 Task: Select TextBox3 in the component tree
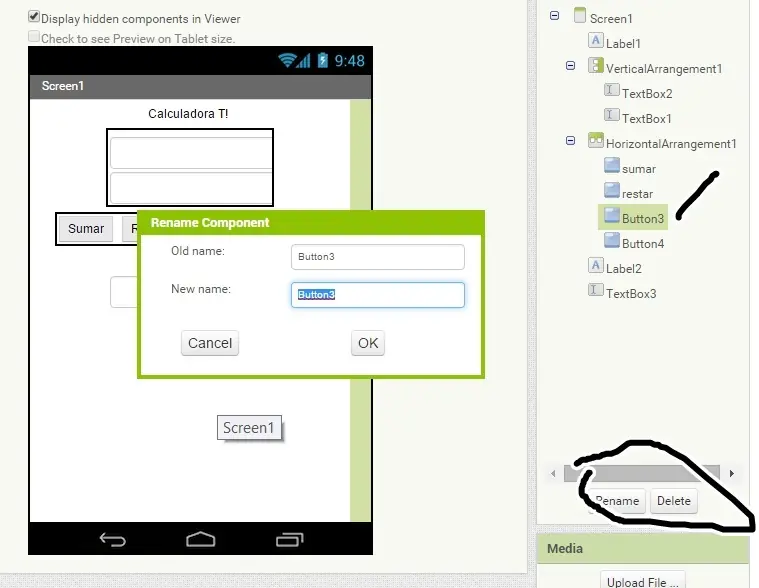coord(631,294)
